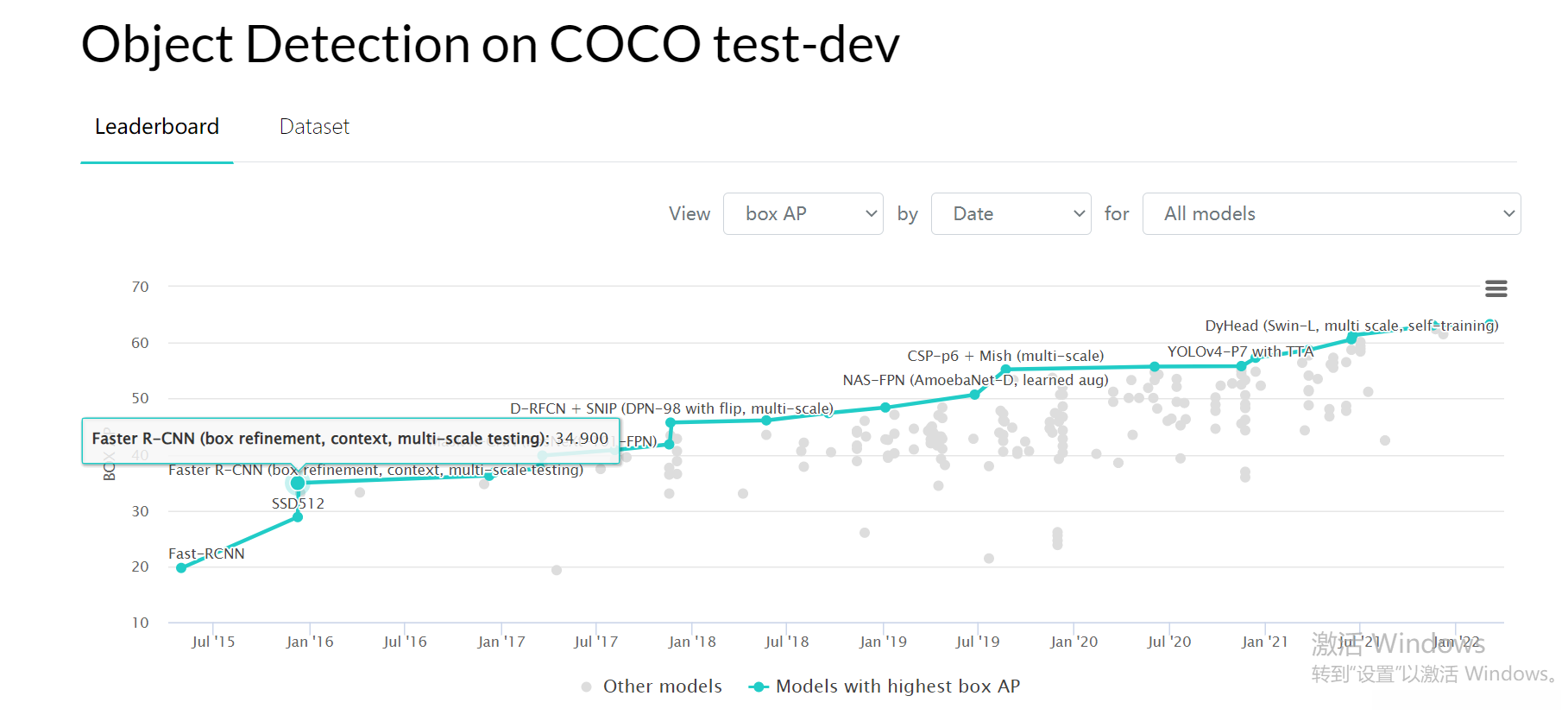Screen dimensions: 1568x715
Task: Expand the Date dropdown selector
Action: pyautogui.click(x=1011, y=214)
